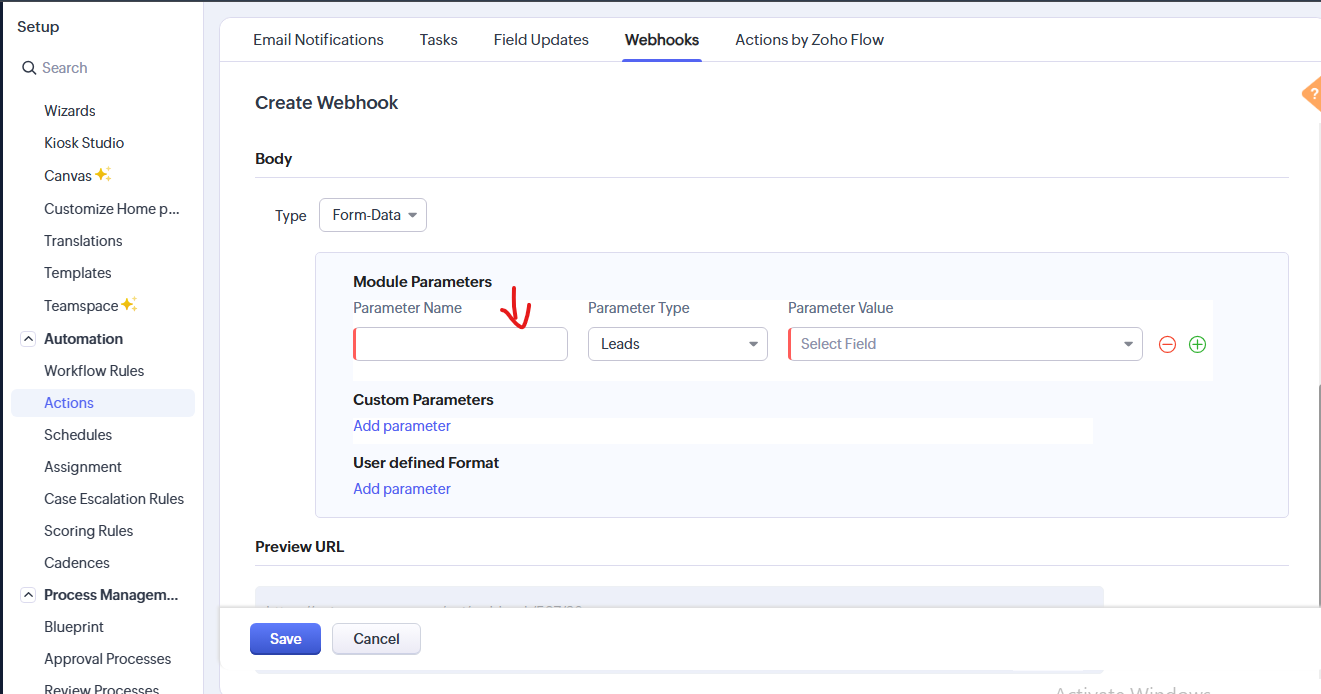Open Canvas in the Setup sidebar

tap(68, 176)
